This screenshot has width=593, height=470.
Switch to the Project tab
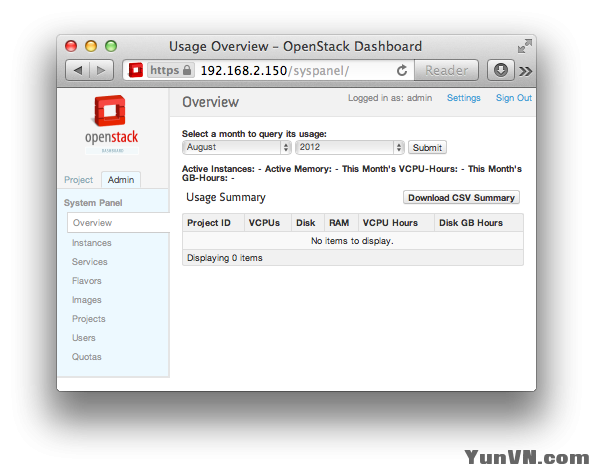tap(79, 180)
